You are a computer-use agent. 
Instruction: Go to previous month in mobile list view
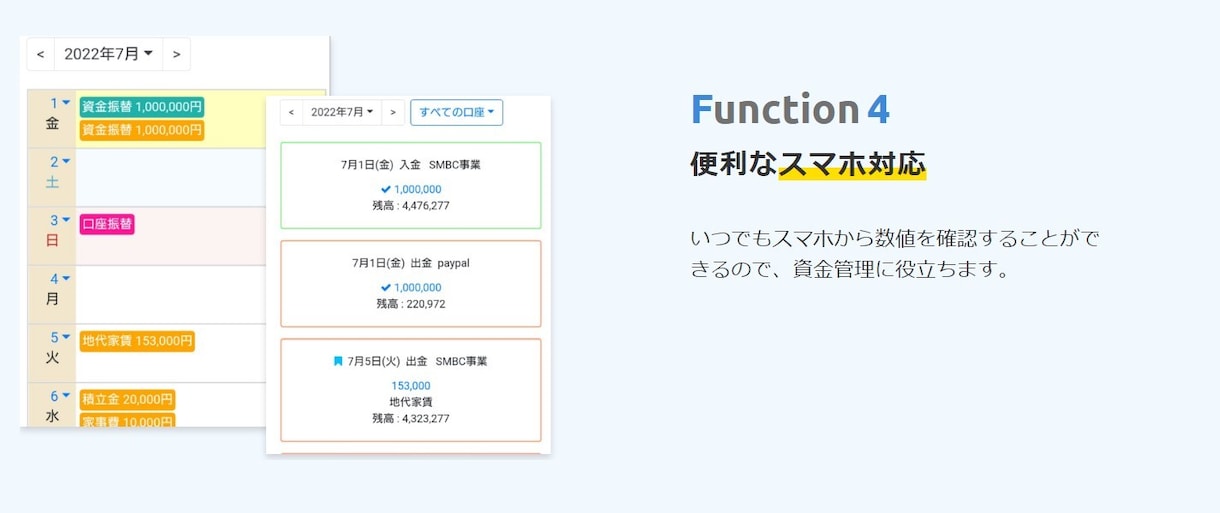(291, 113)
